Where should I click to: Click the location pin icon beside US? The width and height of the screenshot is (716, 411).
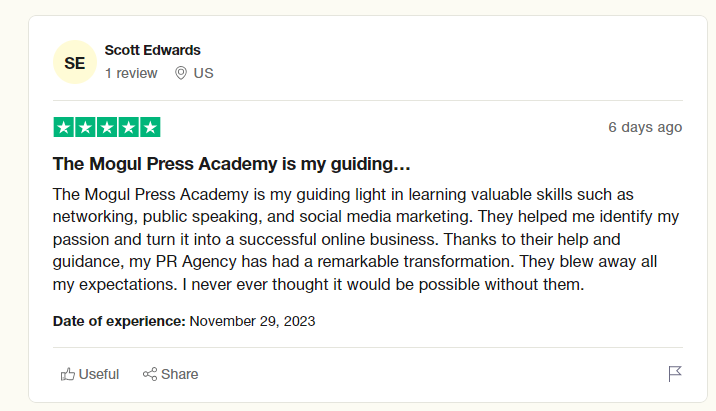[181, 73]
